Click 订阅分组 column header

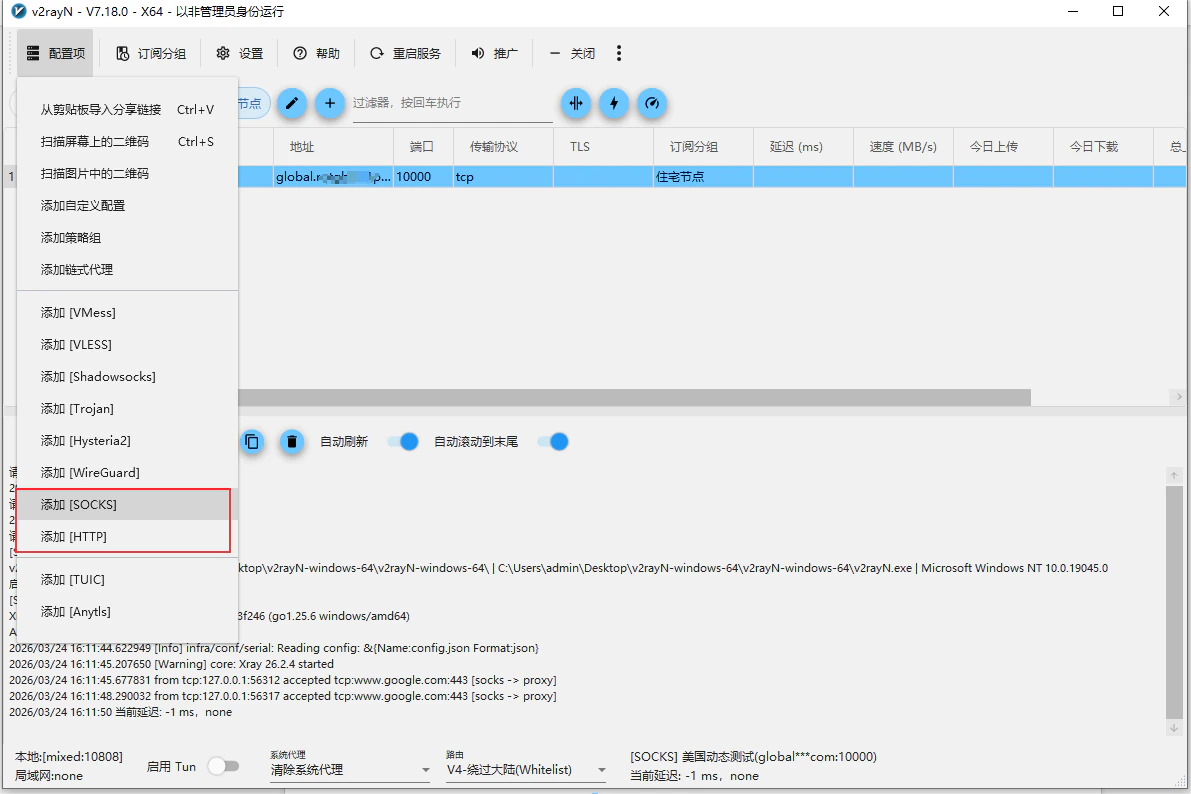pyautogui.click(x=703, y=147)
